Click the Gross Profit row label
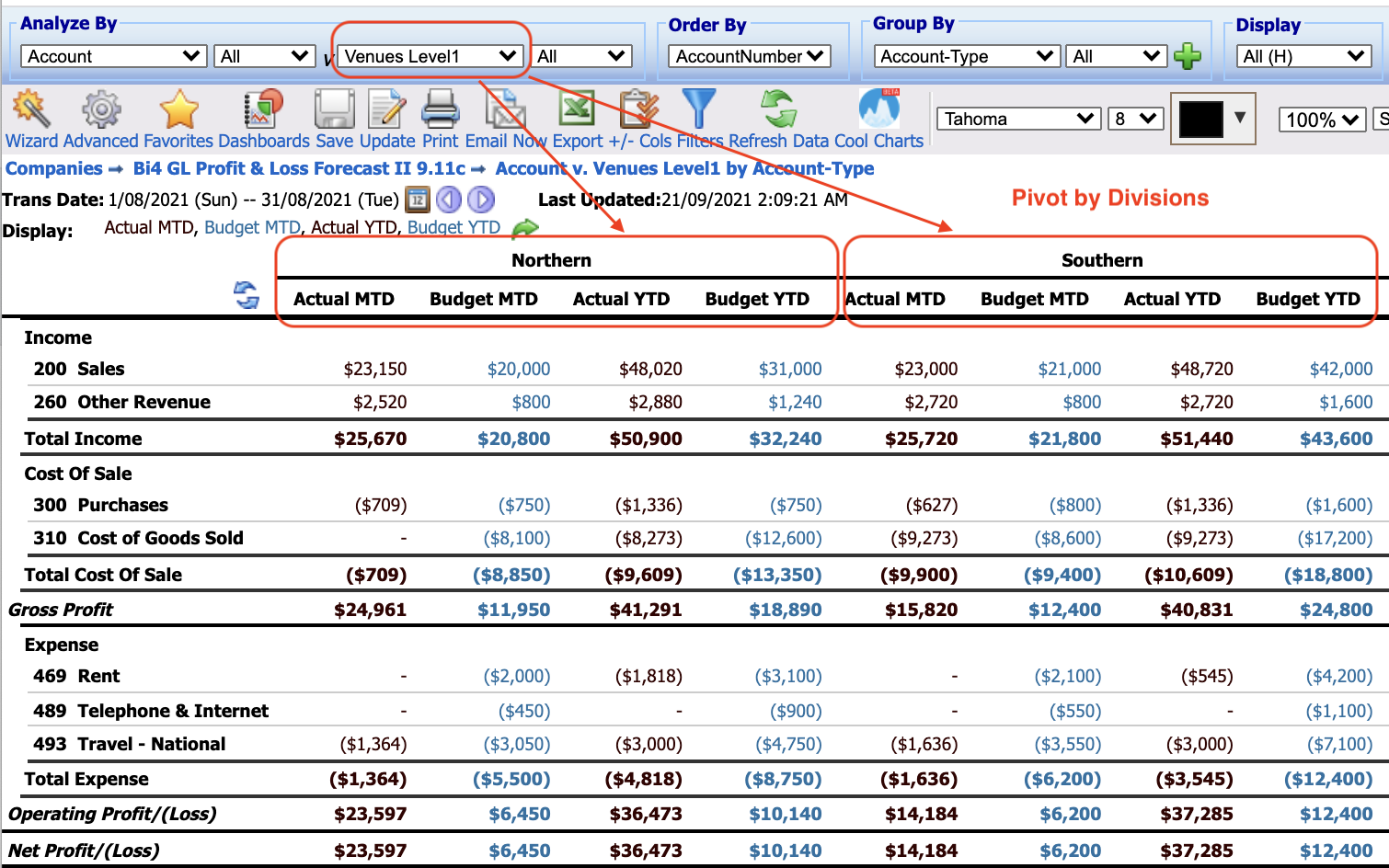The width and height of the screenshot is (1389, 868). pyautogui.click(x=61, y=610)
